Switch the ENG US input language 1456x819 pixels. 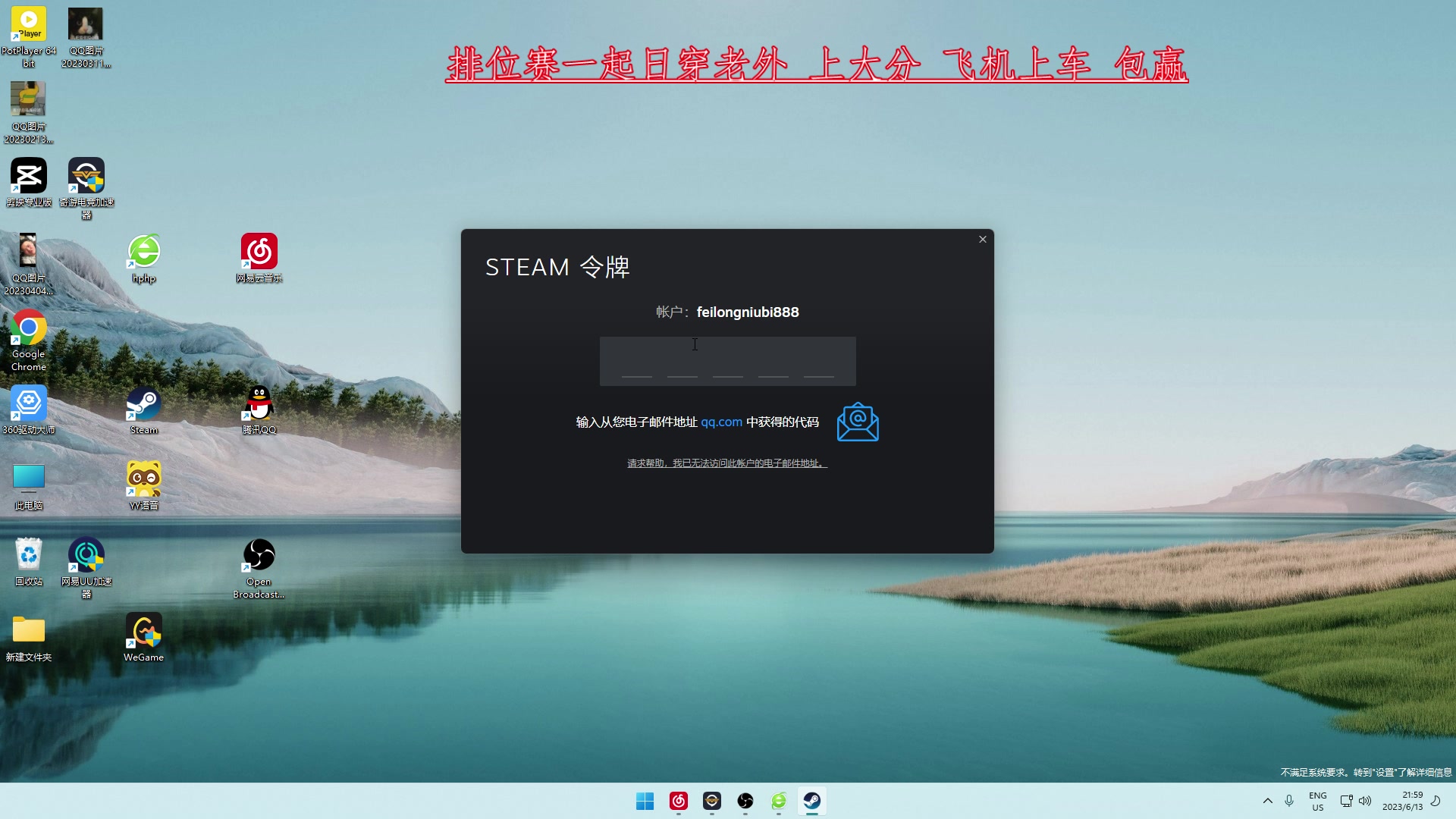(x=1318, y=801)
